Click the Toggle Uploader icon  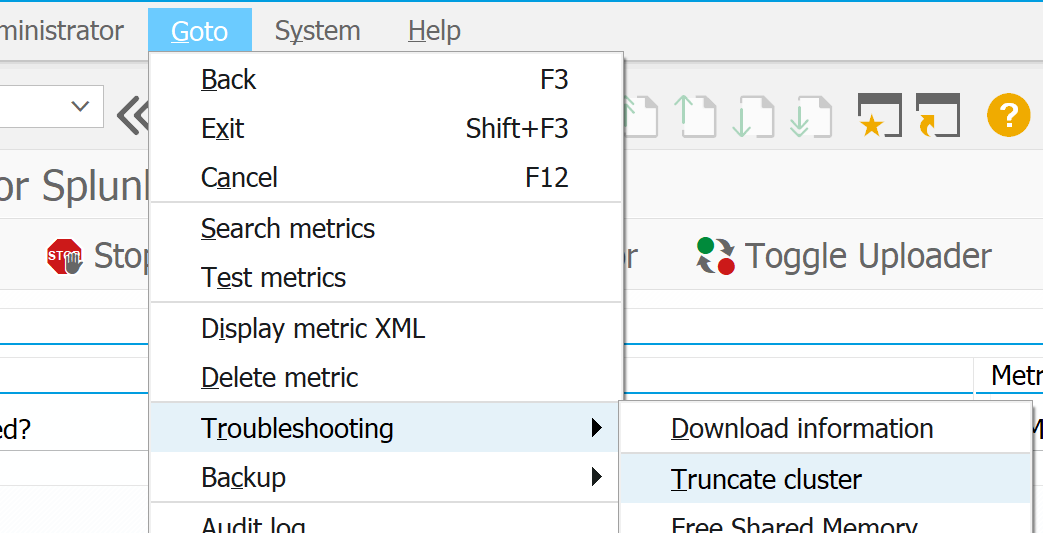coord(716,256)
